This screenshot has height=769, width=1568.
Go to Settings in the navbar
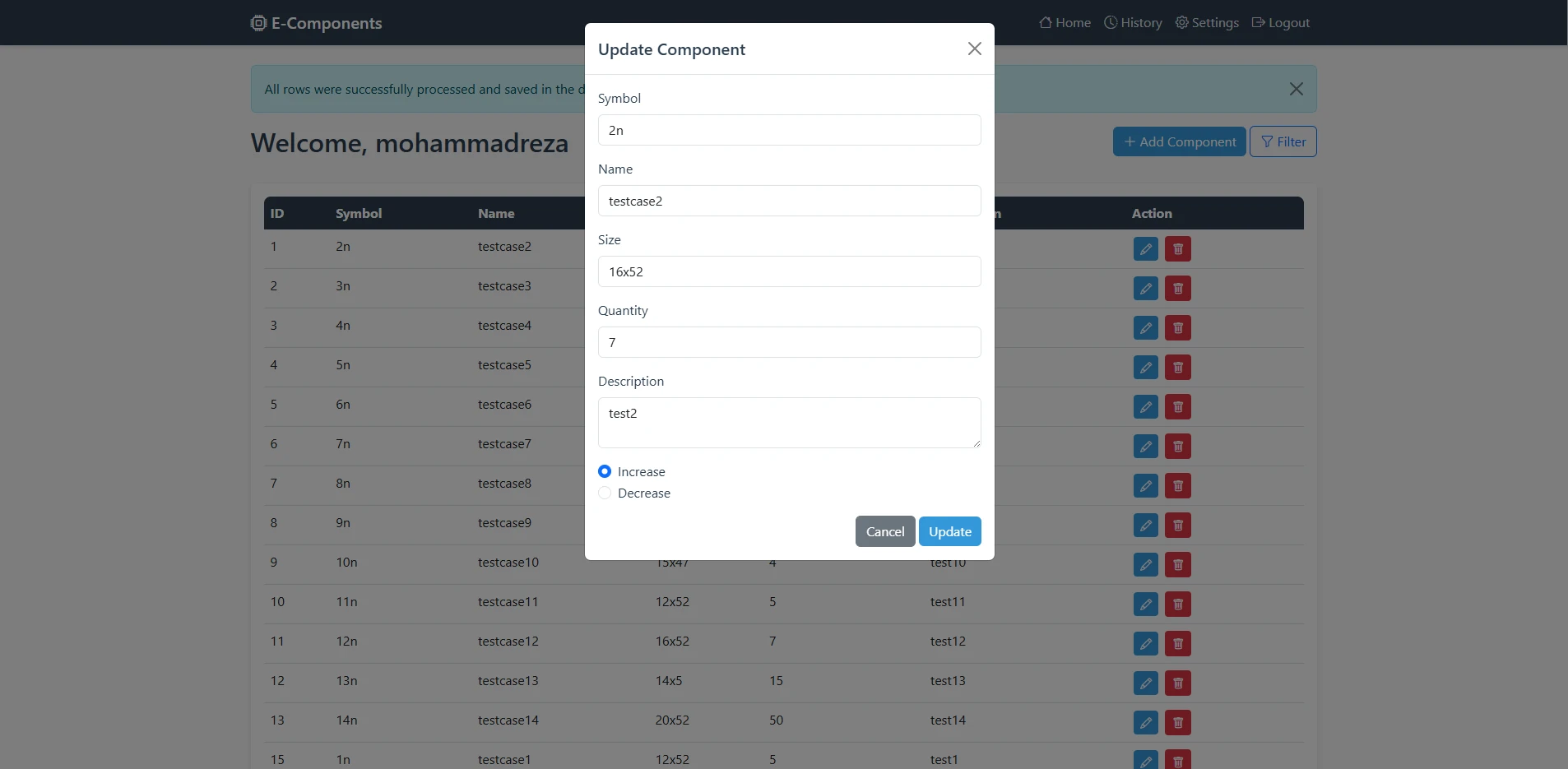1207,23
